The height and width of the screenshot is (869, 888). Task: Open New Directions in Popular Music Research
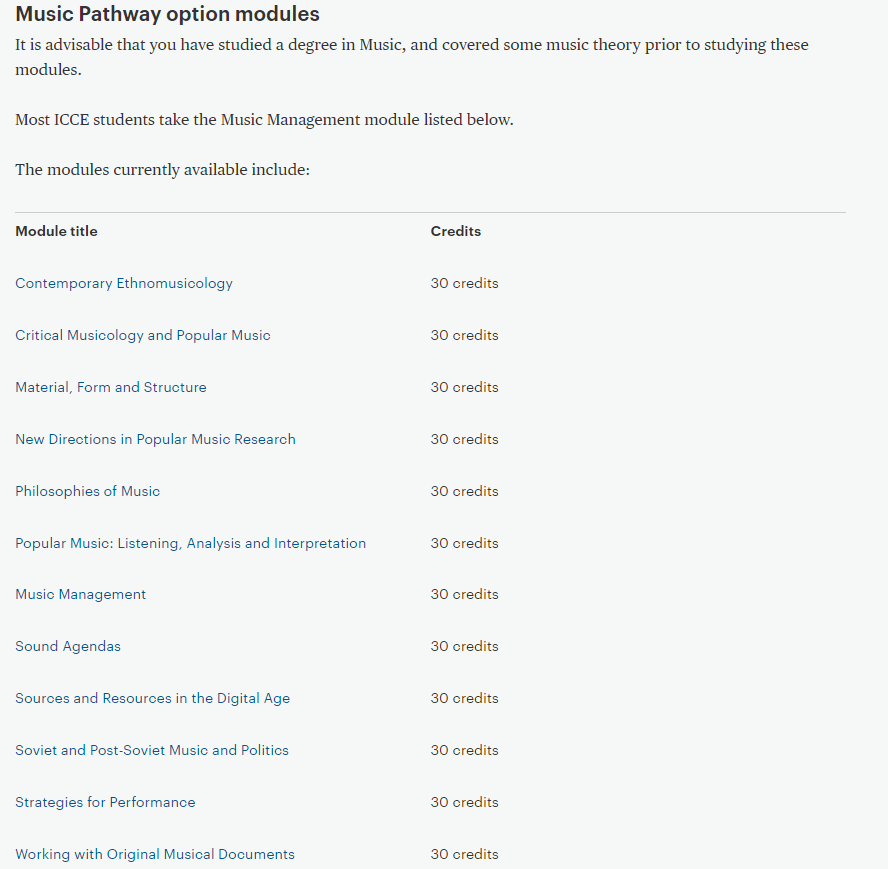click(x=155, y=440)
